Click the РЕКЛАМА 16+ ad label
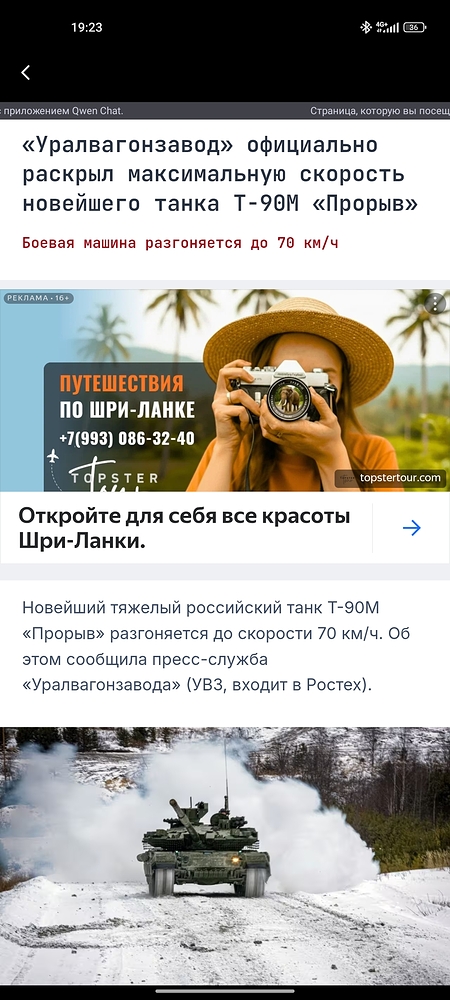450x1000 pixels. point(39,298)
